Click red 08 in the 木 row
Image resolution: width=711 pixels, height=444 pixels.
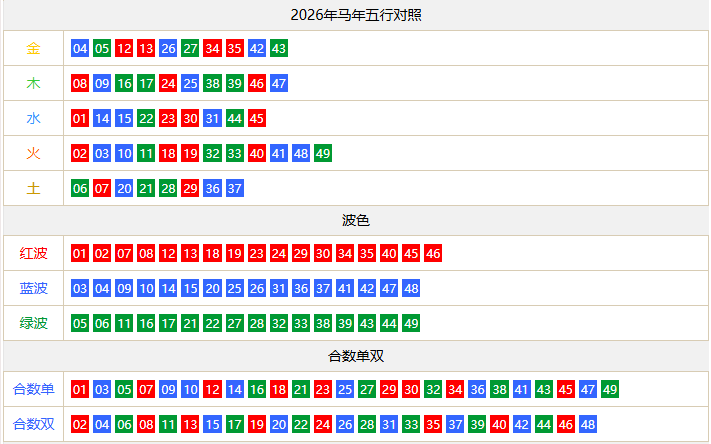click(x=80, y=83)
